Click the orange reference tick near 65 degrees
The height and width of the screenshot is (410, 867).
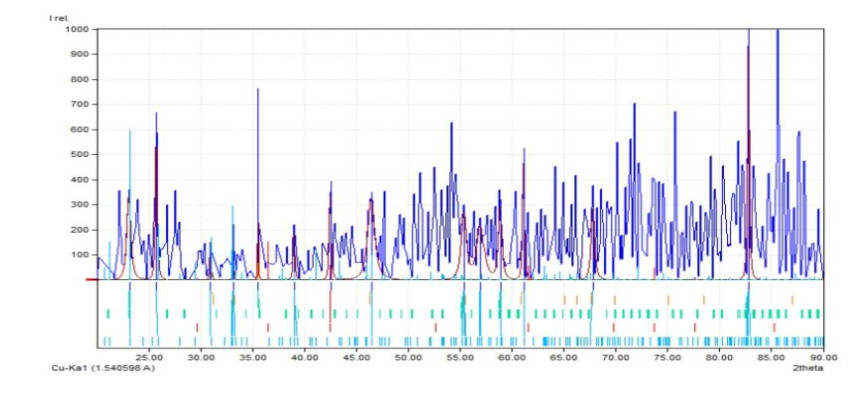pyautogui.click(x=565, y=299)
